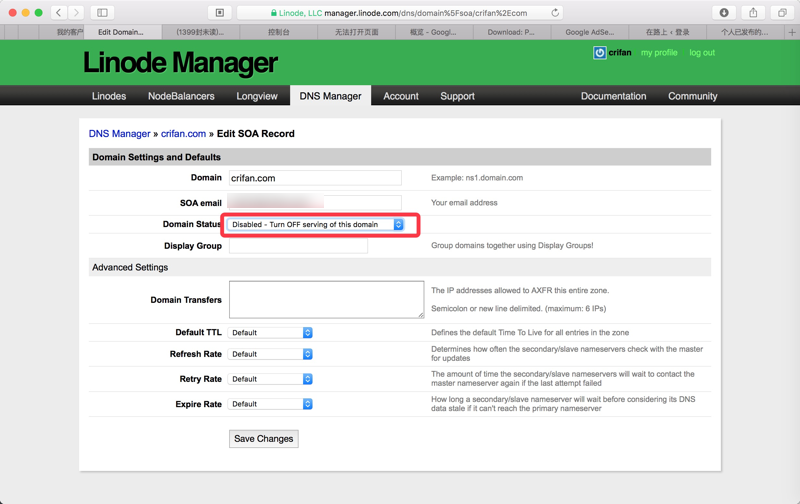800x504 pixels.
Task: Click the log out link
Action: click(702, 53)
